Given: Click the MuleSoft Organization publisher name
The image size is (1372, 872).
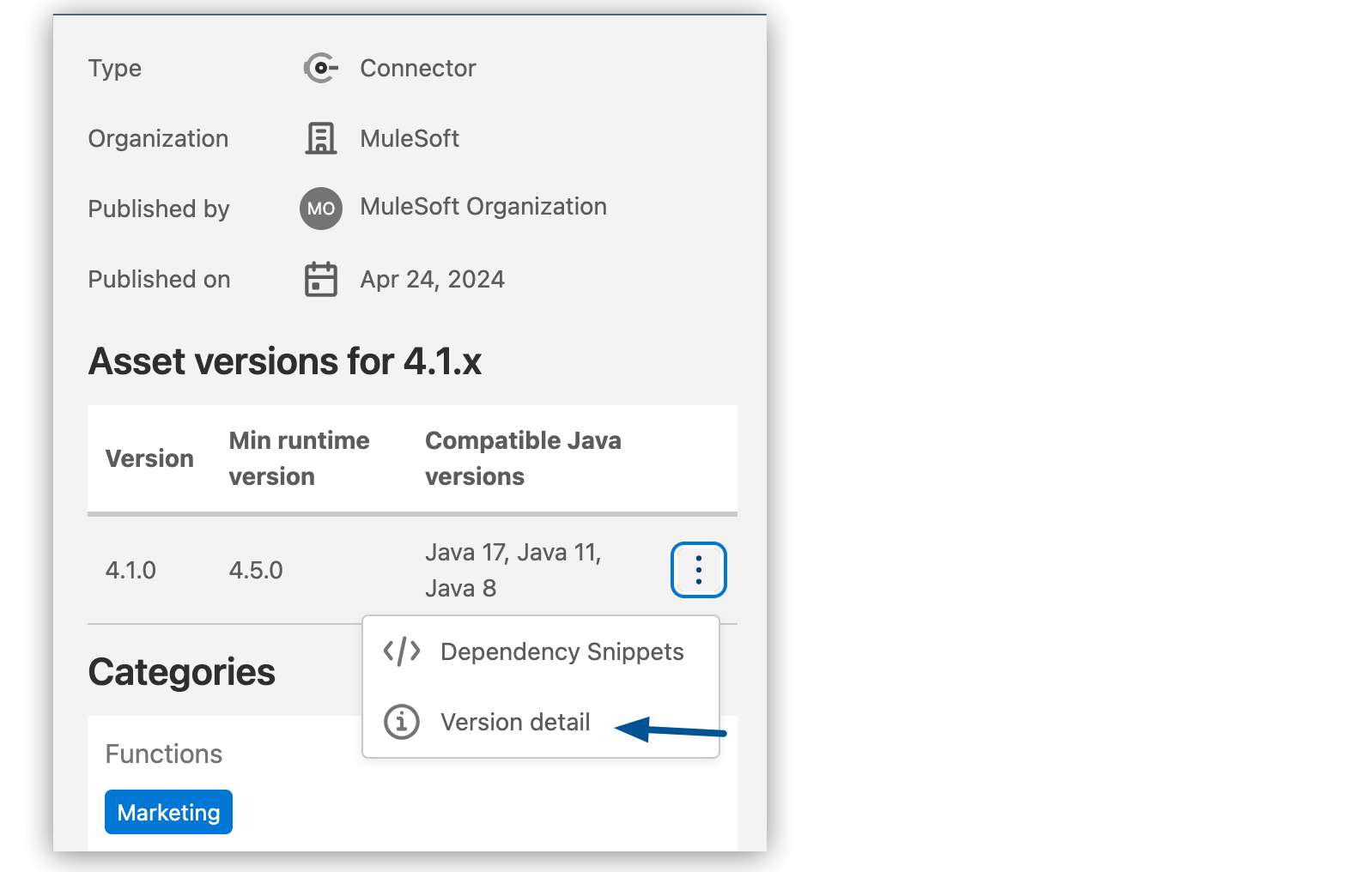Looking at the screenshot, I should [483, 206].
